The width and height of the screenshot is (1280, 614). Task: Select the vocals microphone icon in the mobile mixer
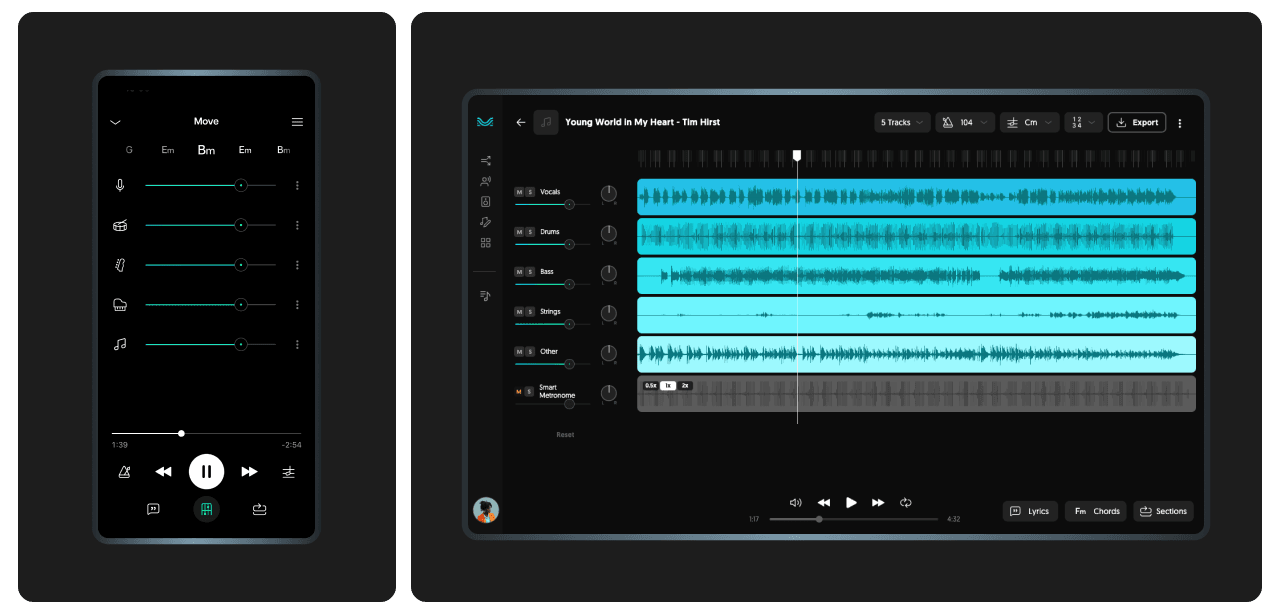point(120,184)
